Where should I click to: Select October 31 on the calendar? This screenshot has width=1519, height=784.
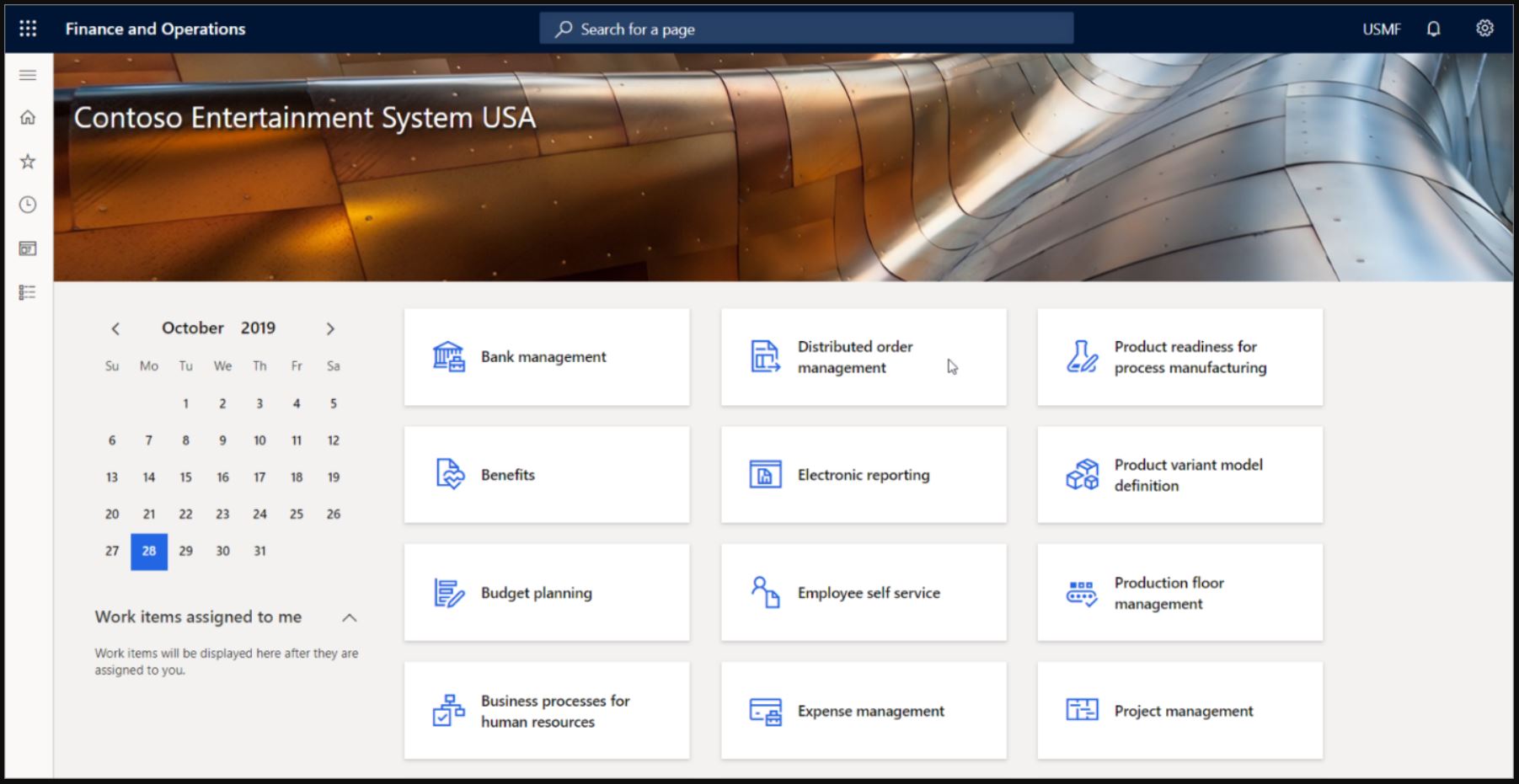tap(259, 551)
